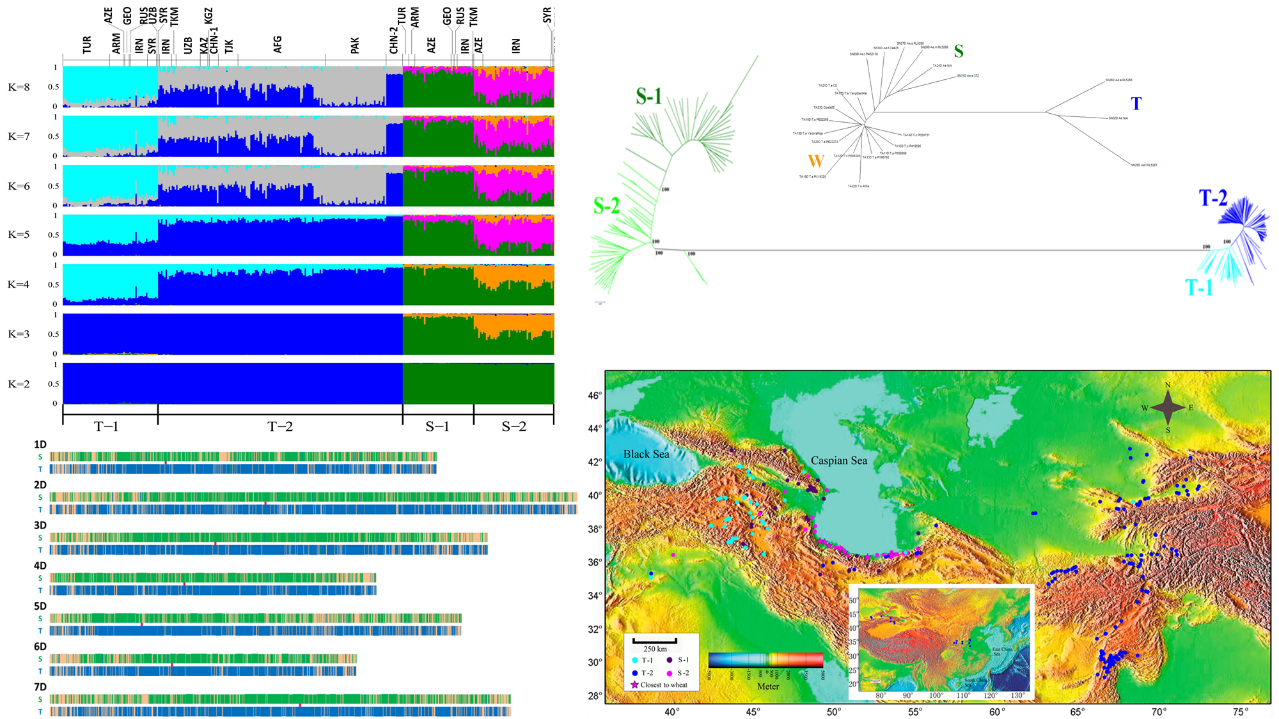The height and width of the screenshot is (719, 1279).
Task: Select the blue T-2 legend dot
Action: click(x=634, y=672)
